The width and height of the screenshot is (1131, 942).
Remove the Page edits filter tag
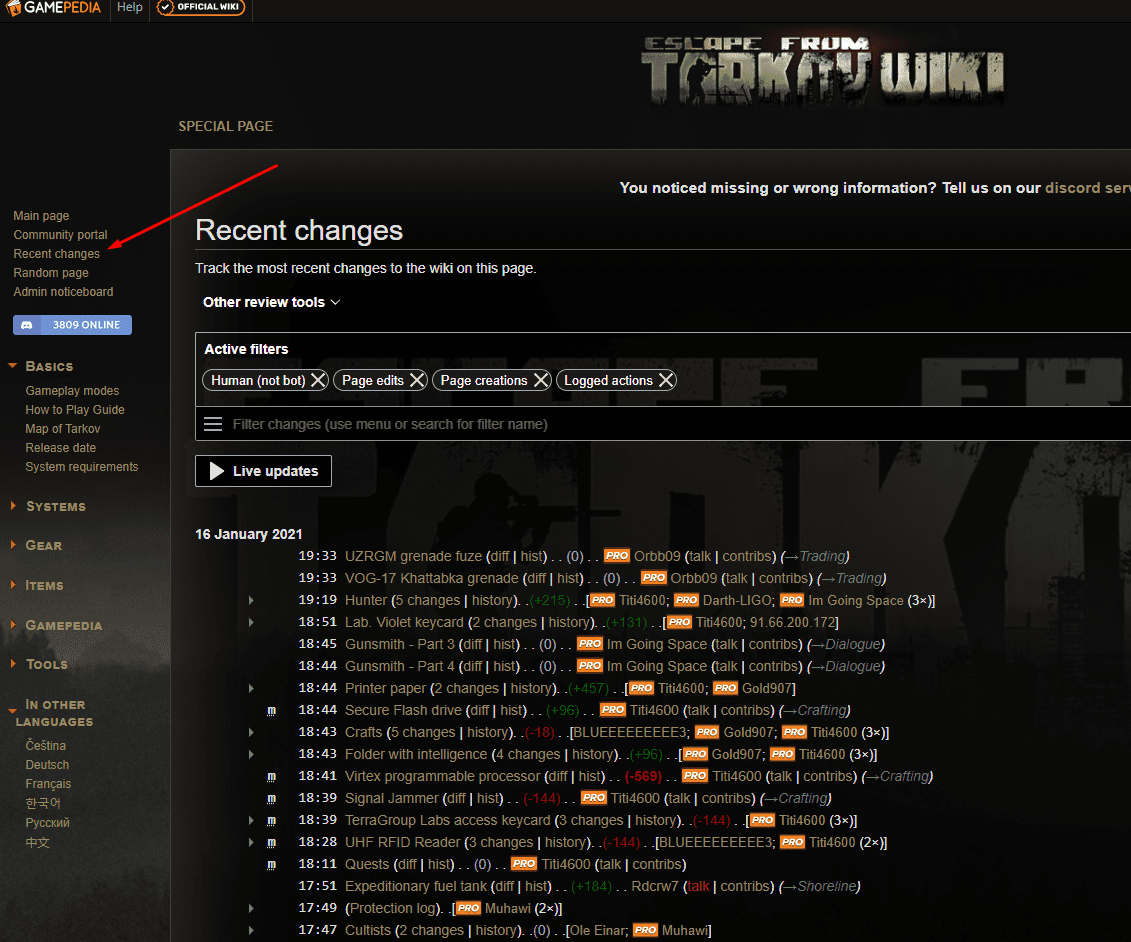click(x=417, y=380)
